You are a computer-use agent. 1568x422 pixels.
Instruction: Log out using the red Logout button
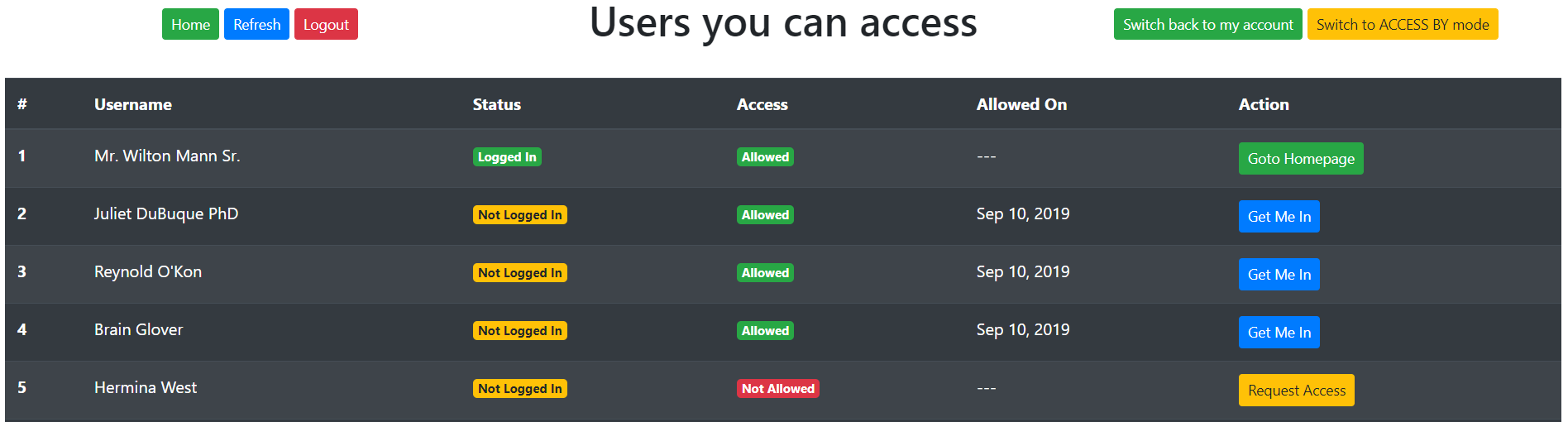pos(326,24)
